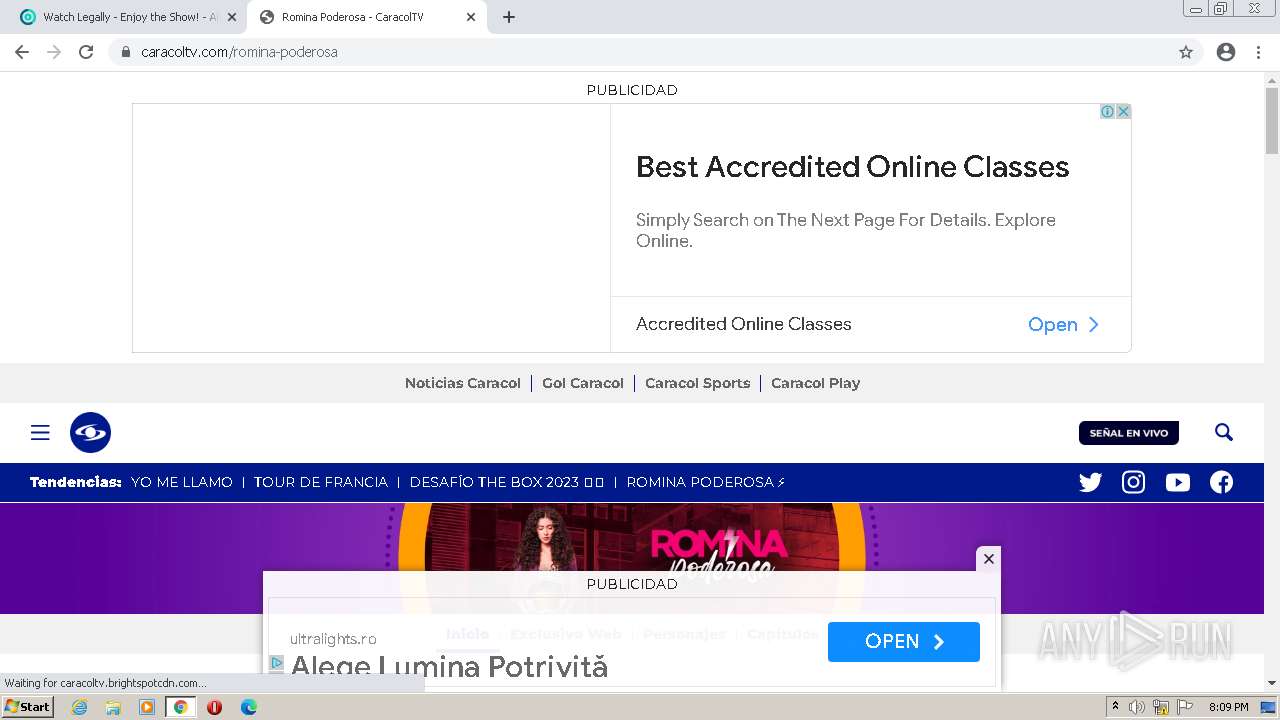Open Caracol Facebook page
The height and width of the screenshot is (720, 1280).
1221,482
